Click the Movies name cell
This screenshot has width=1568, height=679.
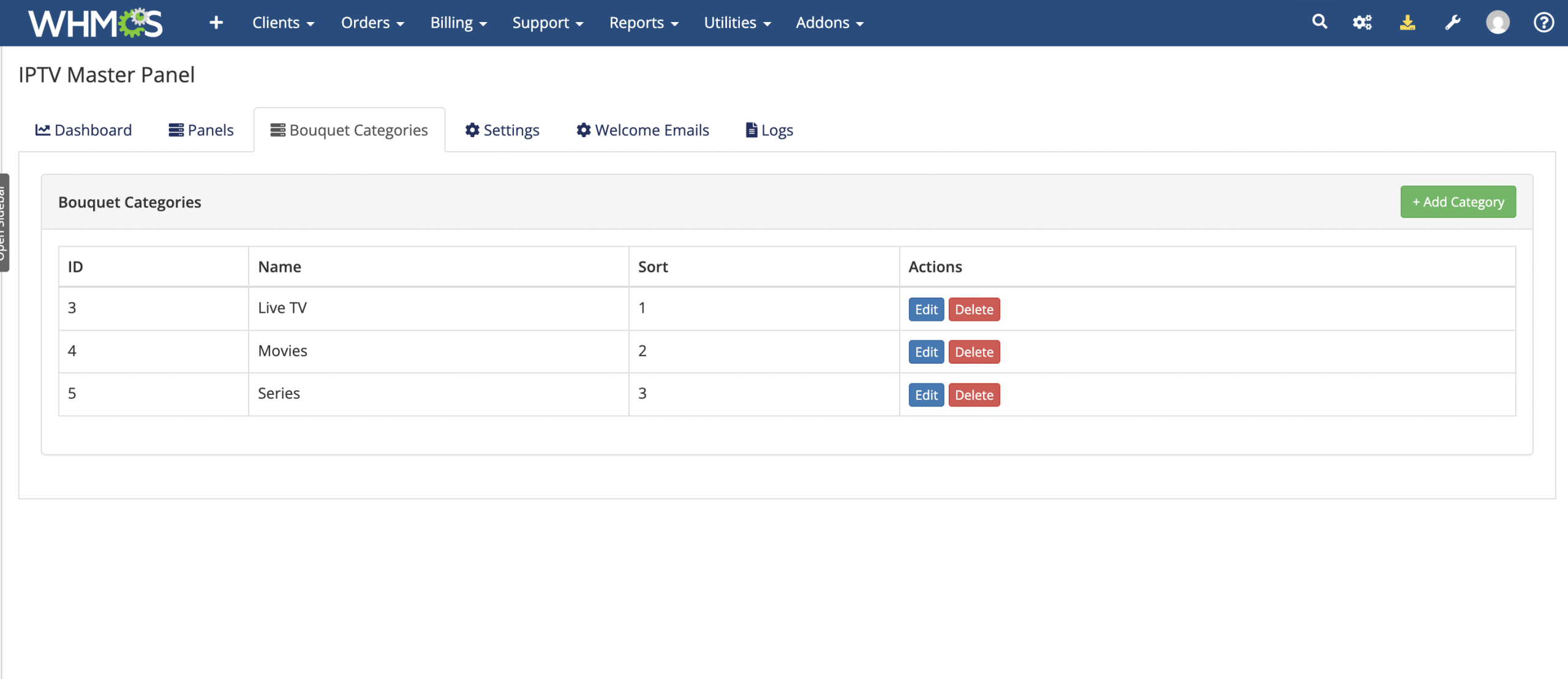click(x=439, y=351)
